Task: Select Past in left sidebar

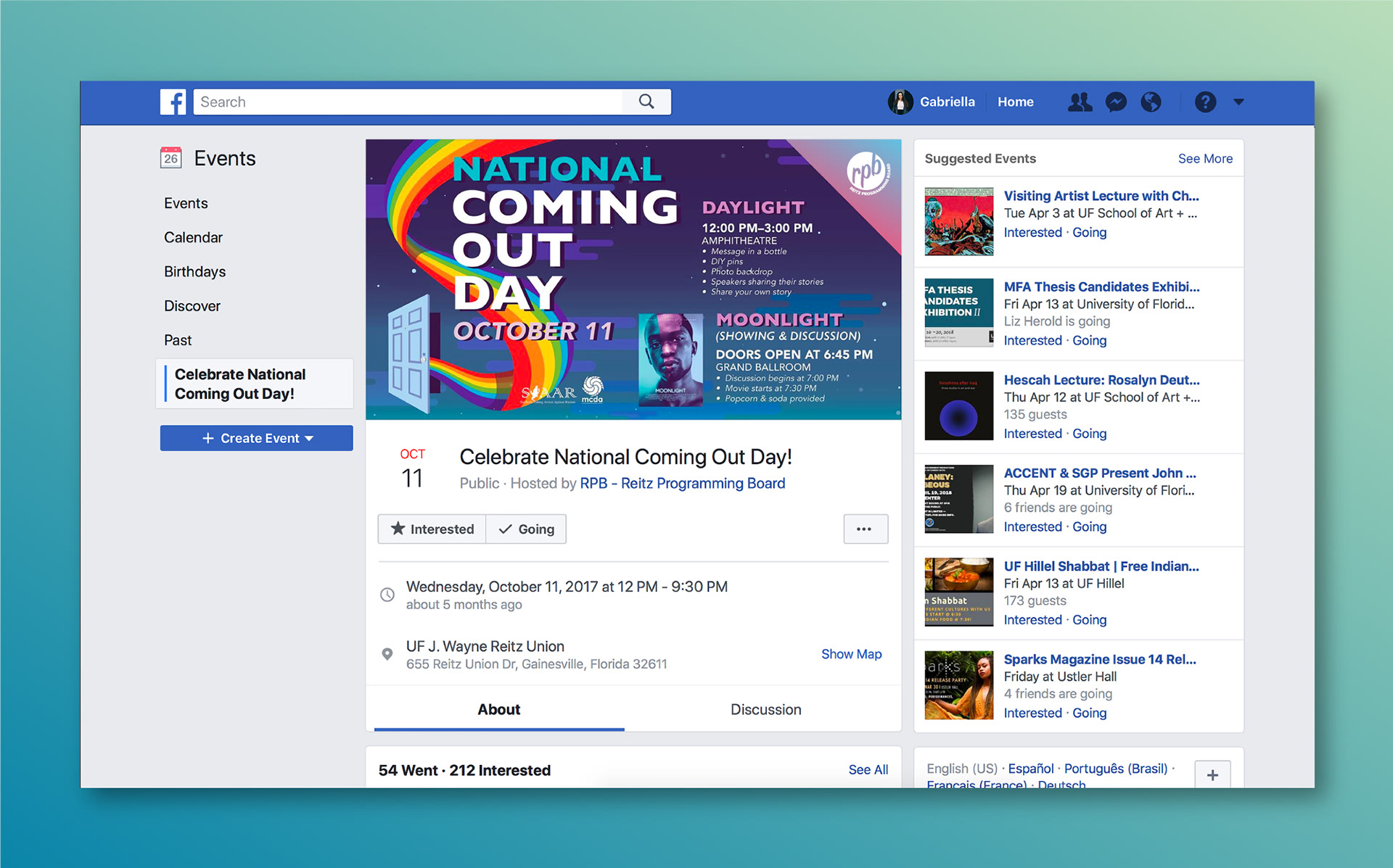Action: click(178, 340)
